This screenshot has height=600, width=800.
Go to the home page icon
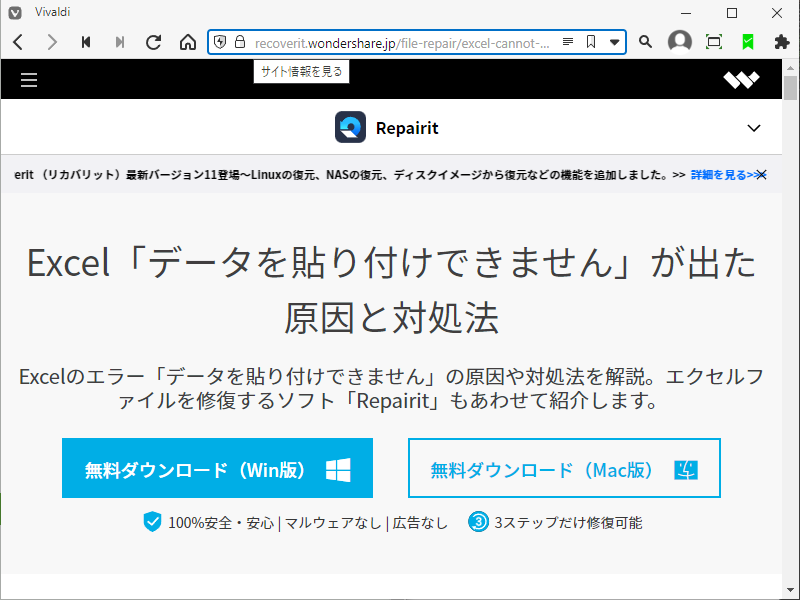188,42
